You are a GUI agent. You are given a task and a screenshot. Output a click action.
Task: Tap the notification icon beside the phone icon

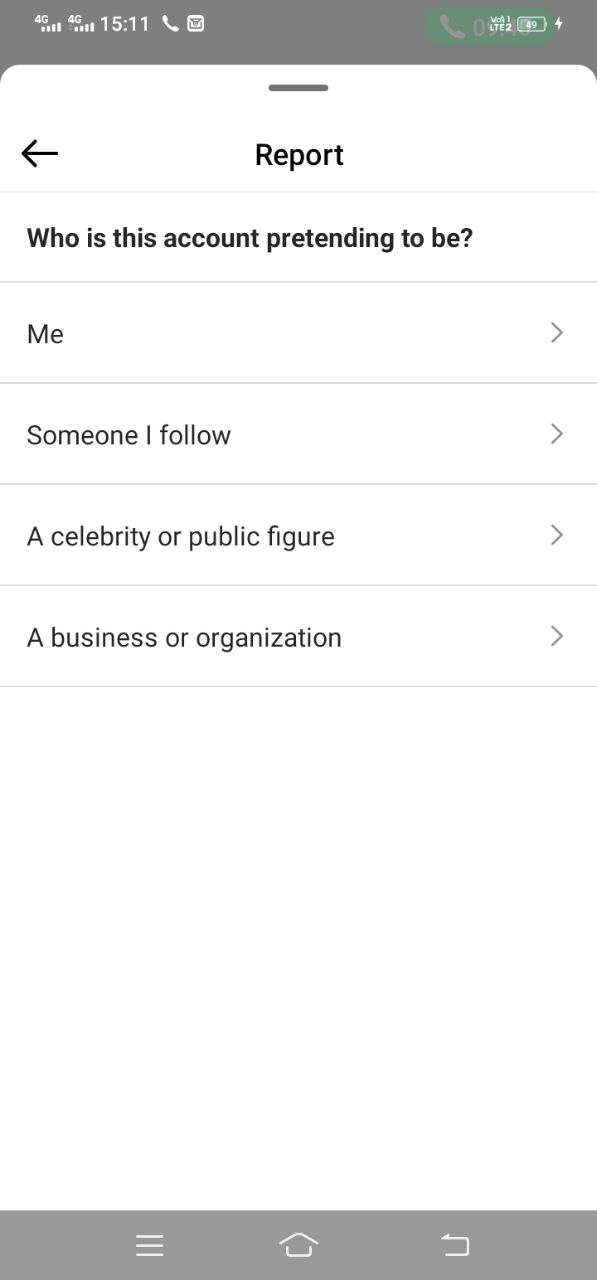pyautogui.click(x=196, y=23)
